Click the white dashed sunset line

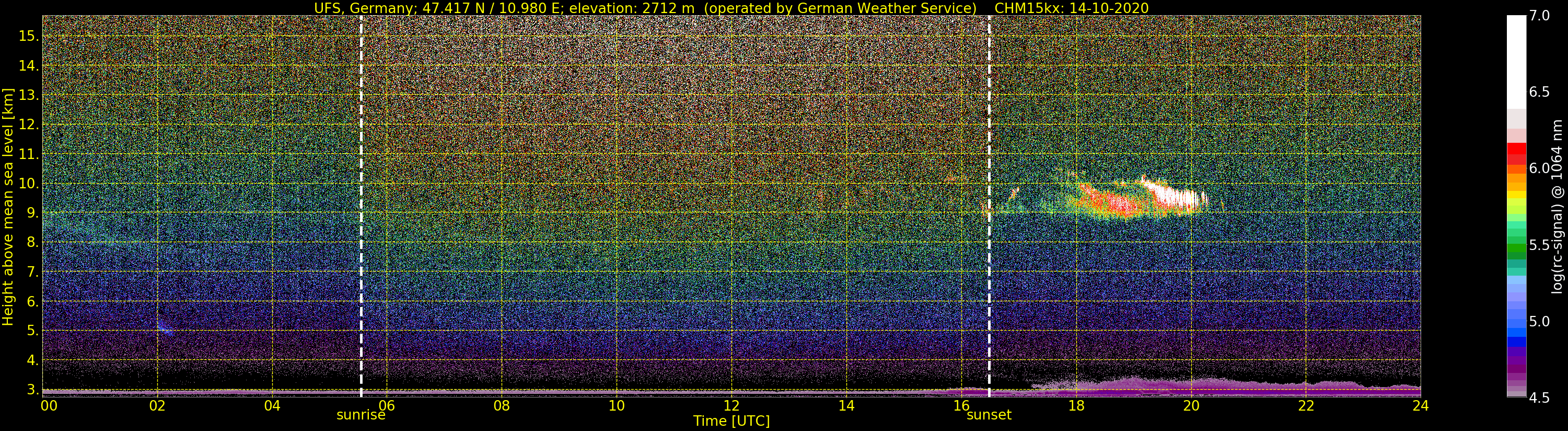[x=989, y=207]
